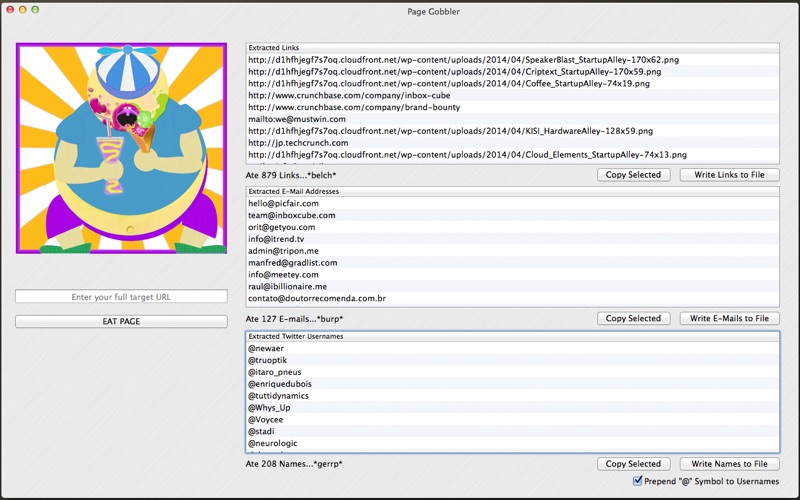Screen dimensions: 800x500
Task: Select e-mail manfred@gradlist.com
Action: (512, 263)
